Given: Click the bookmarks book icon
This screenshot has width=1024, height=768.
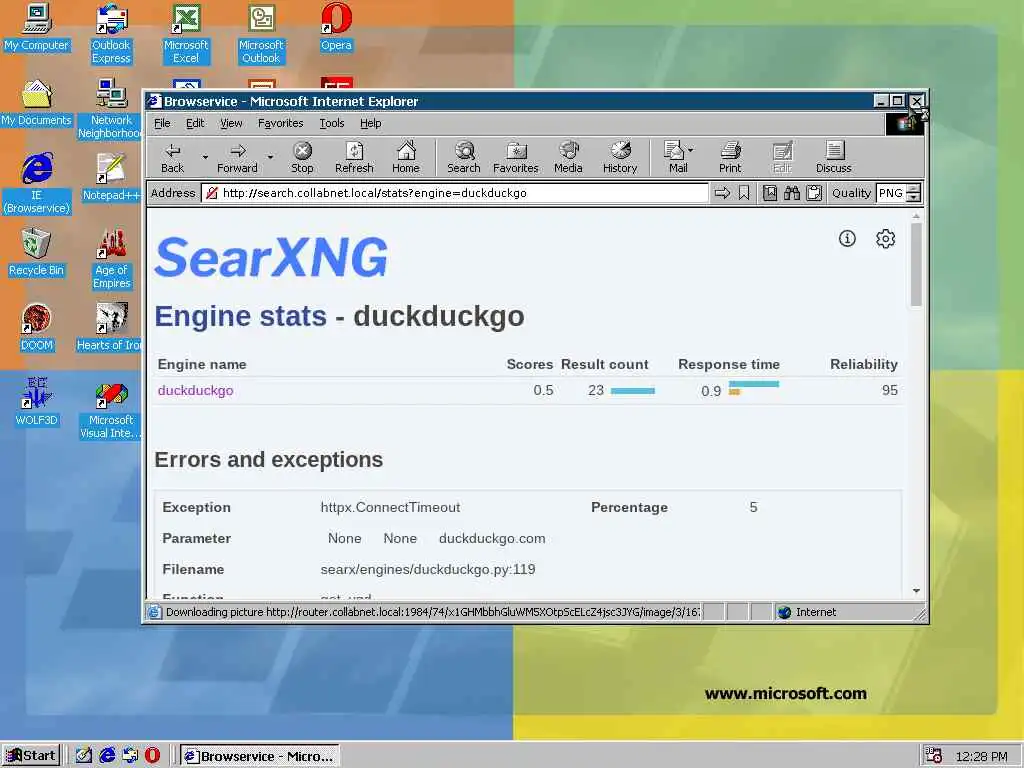Looking at the screenshot, I should click(x=770, y=193).
